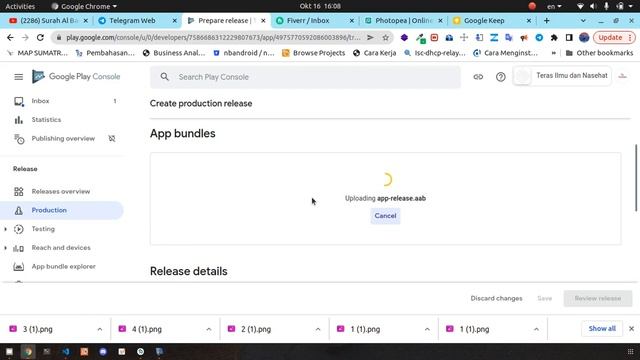The height and width of the screenshot is (360, 640).
Task: Close the downloads bar
Action: click(x=631, y=329)
